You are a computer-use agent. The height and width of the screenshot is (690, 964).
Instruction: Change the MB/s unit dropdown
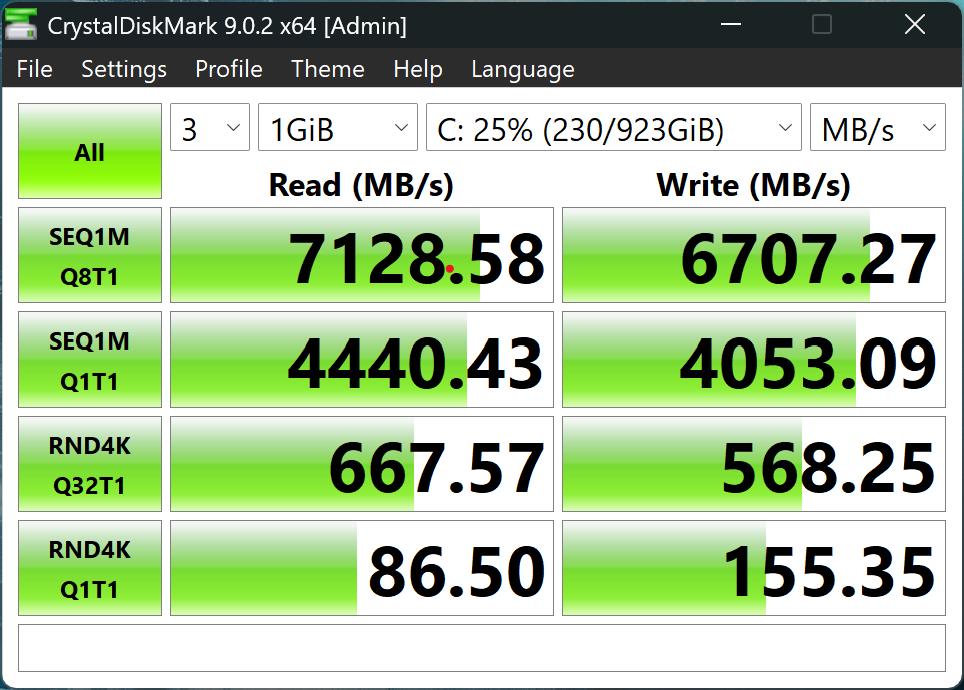point(877,129)
